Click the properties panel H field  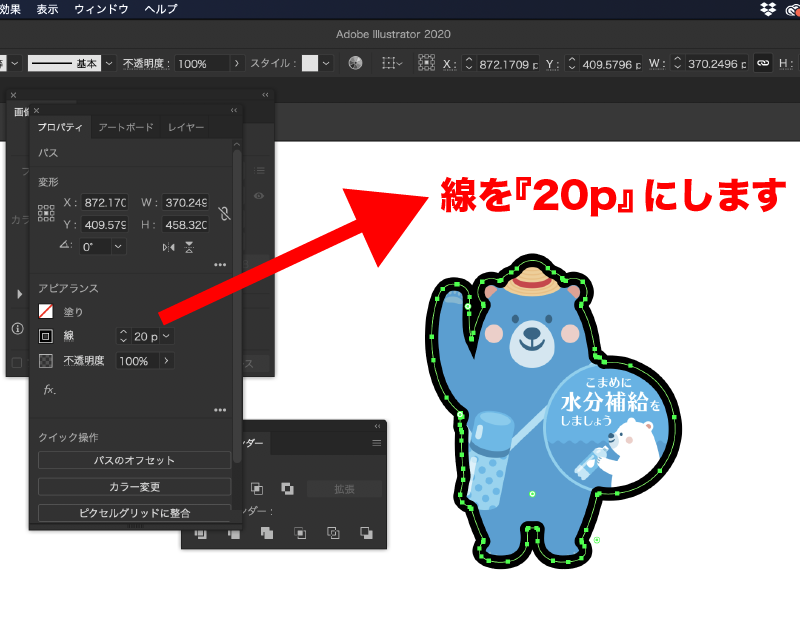click(x=186, y=225)
